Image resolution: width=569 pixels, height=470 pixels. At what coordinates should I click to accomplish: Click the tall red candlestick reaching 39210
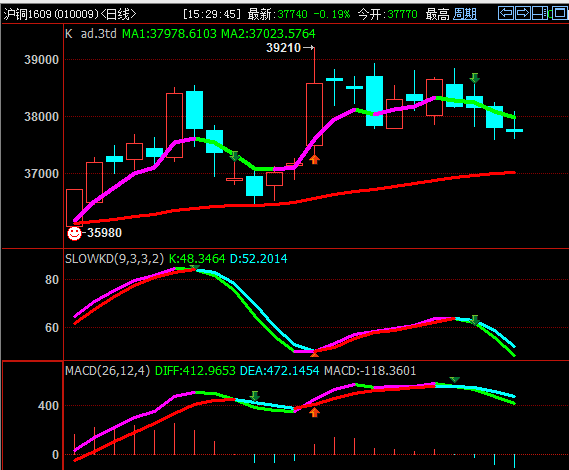pyautogui.click(x=314, y=114)
